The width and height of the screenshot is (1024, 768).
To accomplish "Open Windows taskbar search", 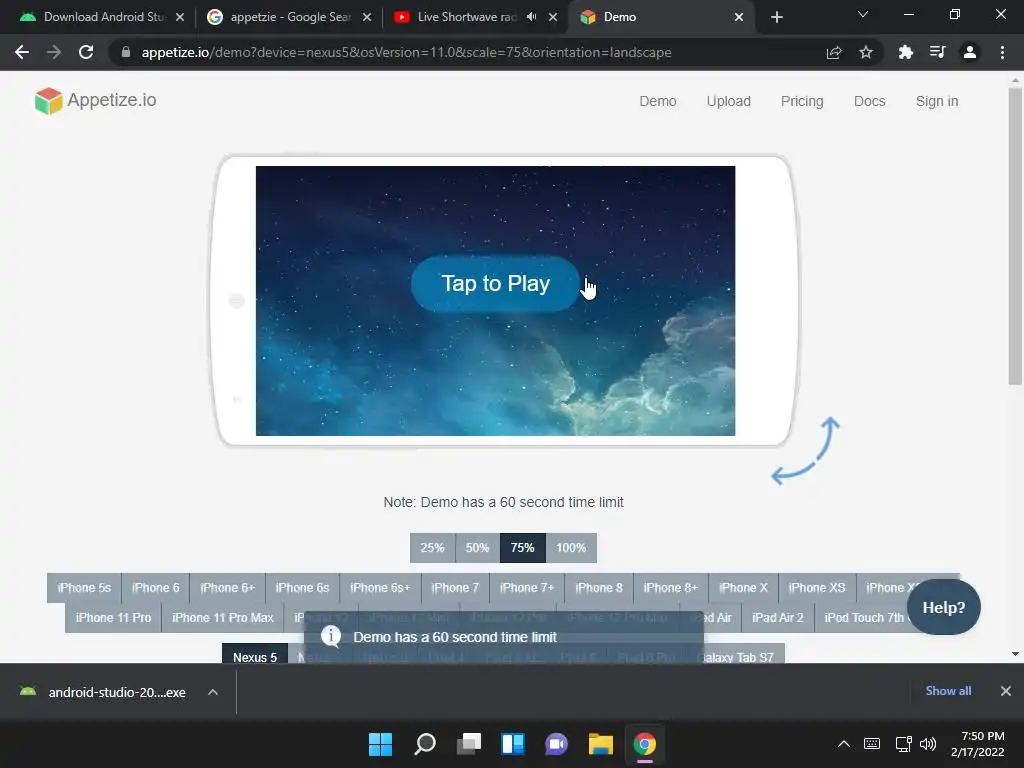I will click(424, 744).
